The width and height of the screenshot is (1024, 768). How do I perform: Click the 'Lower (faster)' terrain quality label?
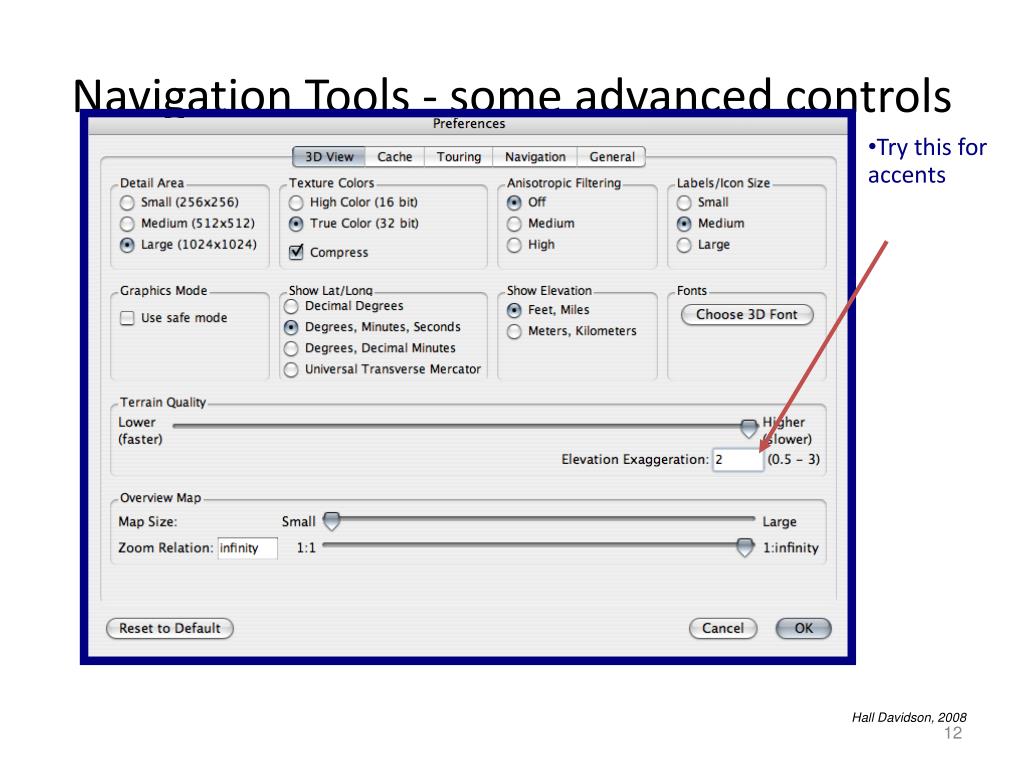[140, 431]
